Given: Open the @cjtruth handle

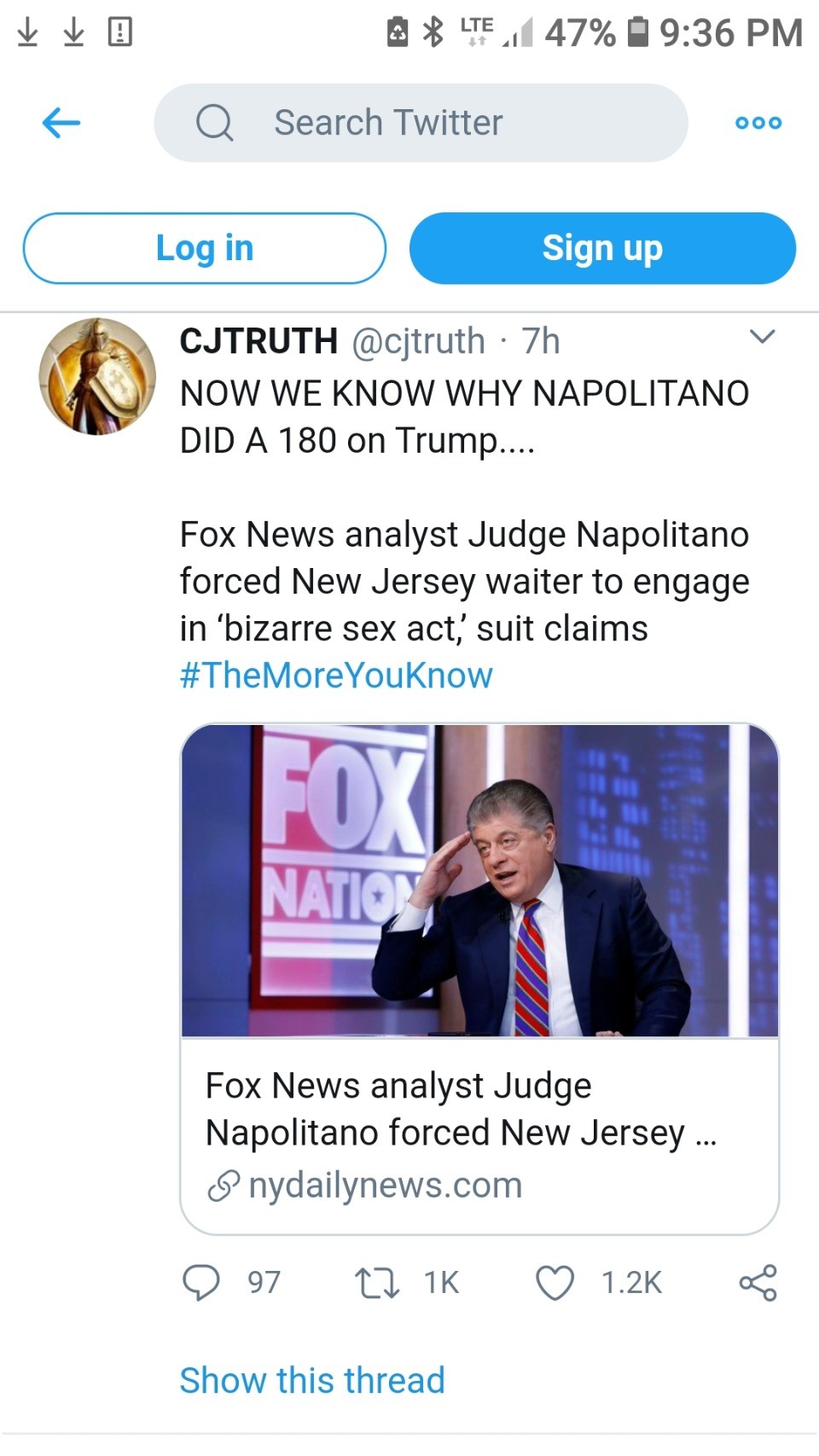Looking at the screenshot, I should point(418,341).
